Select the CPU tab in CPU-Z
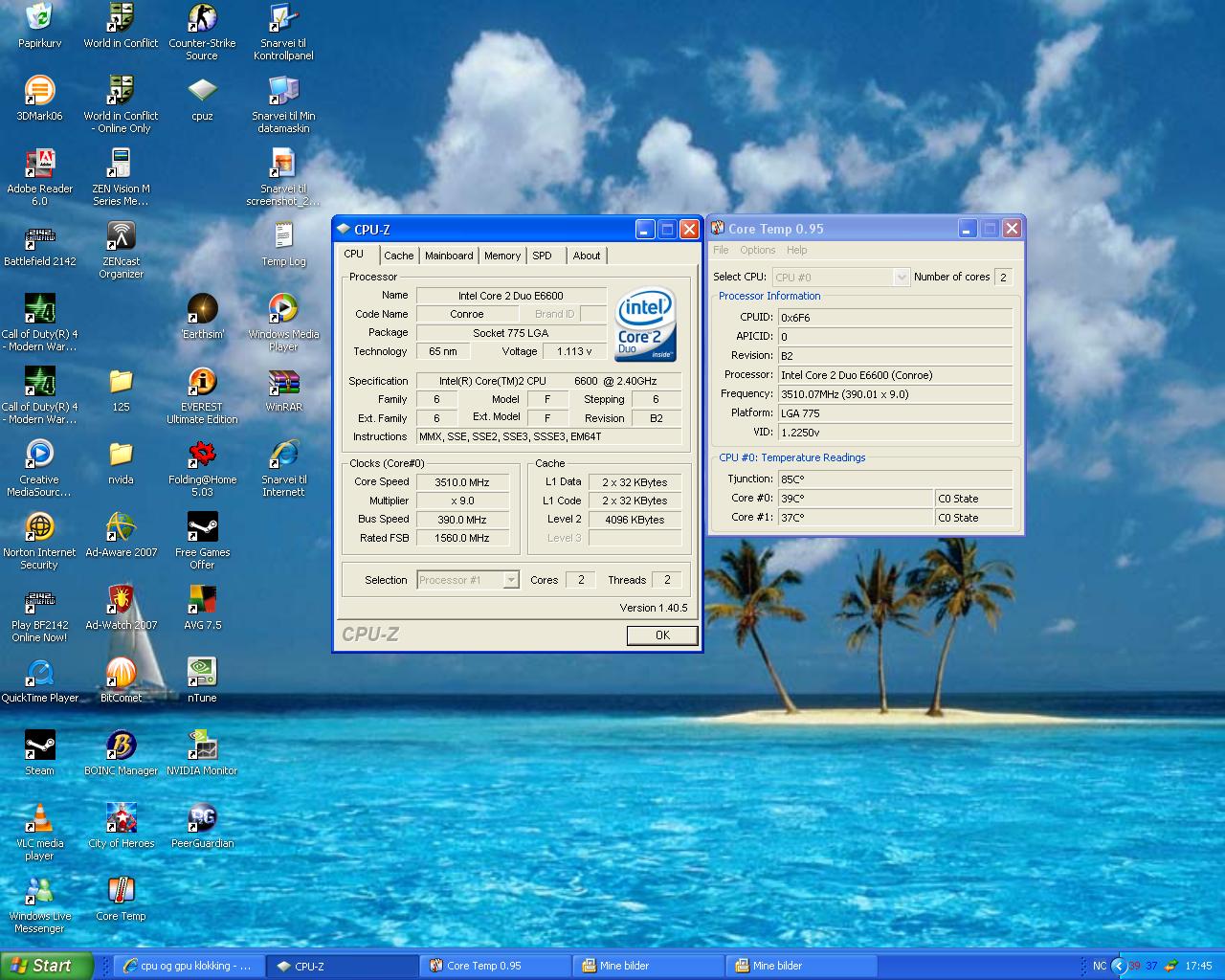 [354, 254]
